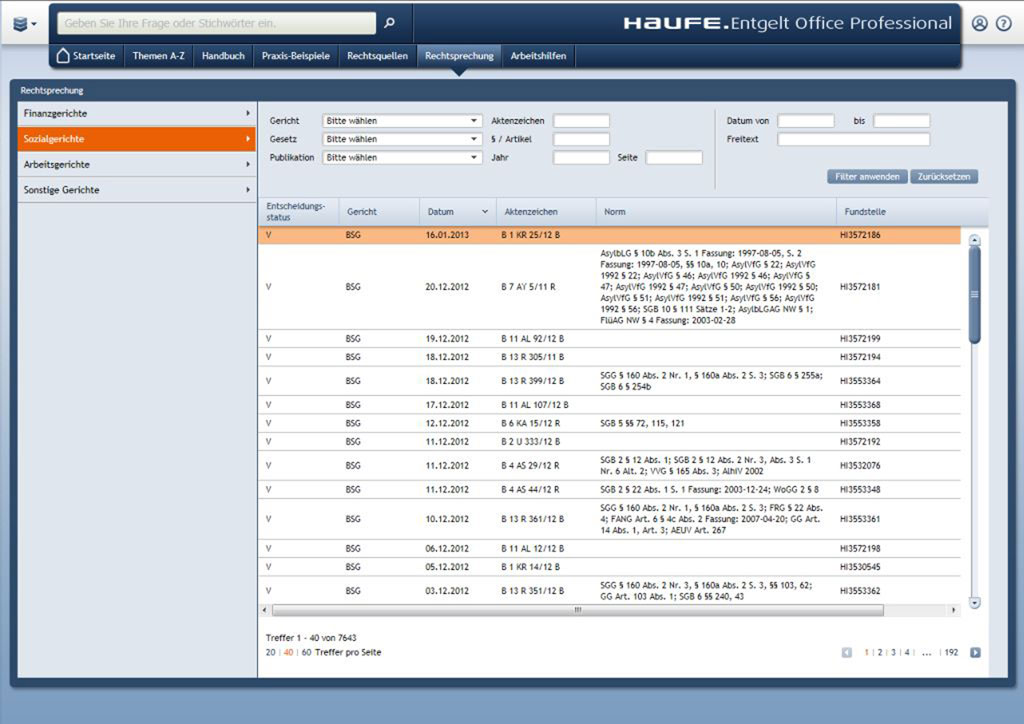The height and width of the screenshot is (724, 1024).
Task: Click the search magnifier icon
Action: coord(390,24)
